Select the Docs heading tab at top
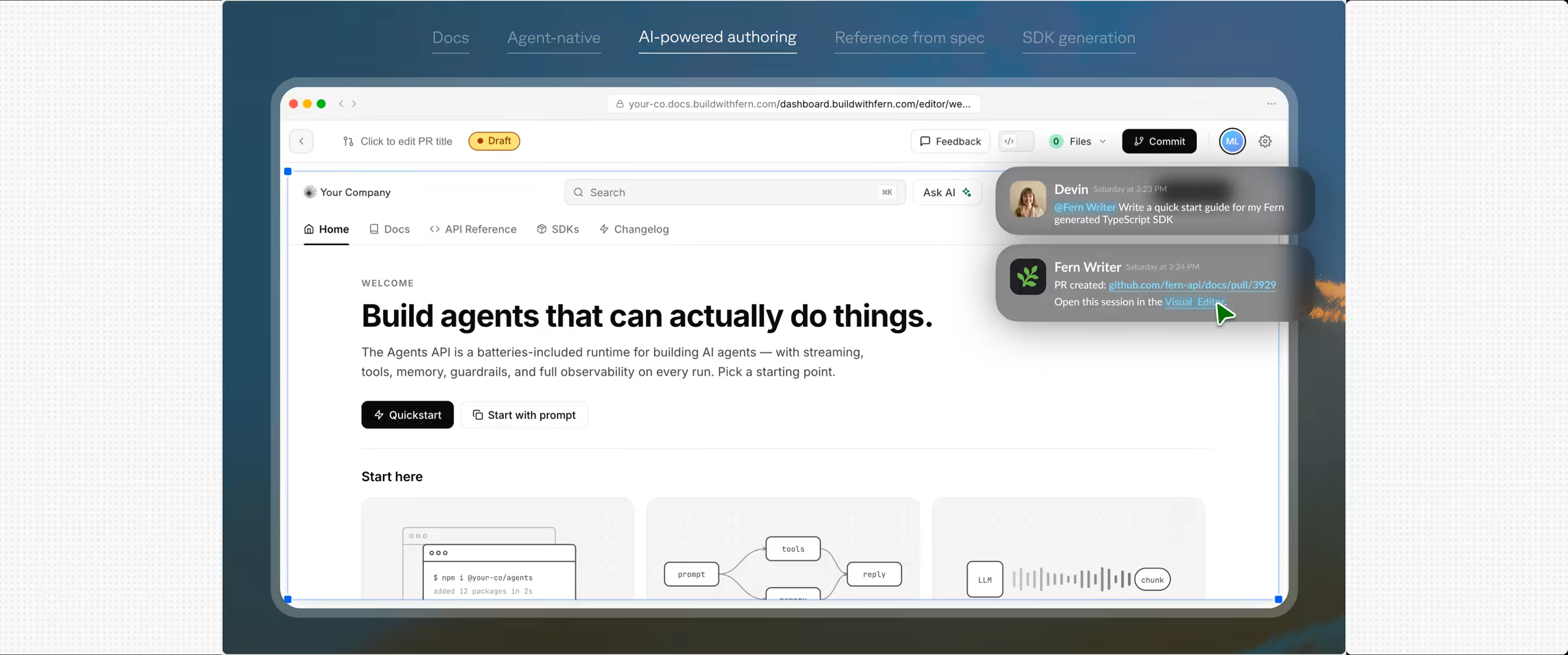Image resolution: width=1568 pixels, height=655 pixels. coord(451,38)
